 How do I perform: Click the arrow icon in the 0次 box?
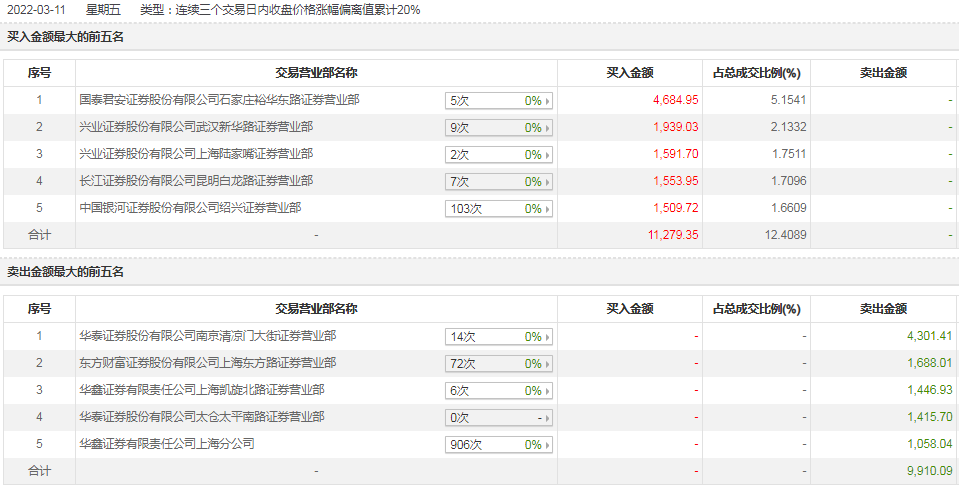547,418
